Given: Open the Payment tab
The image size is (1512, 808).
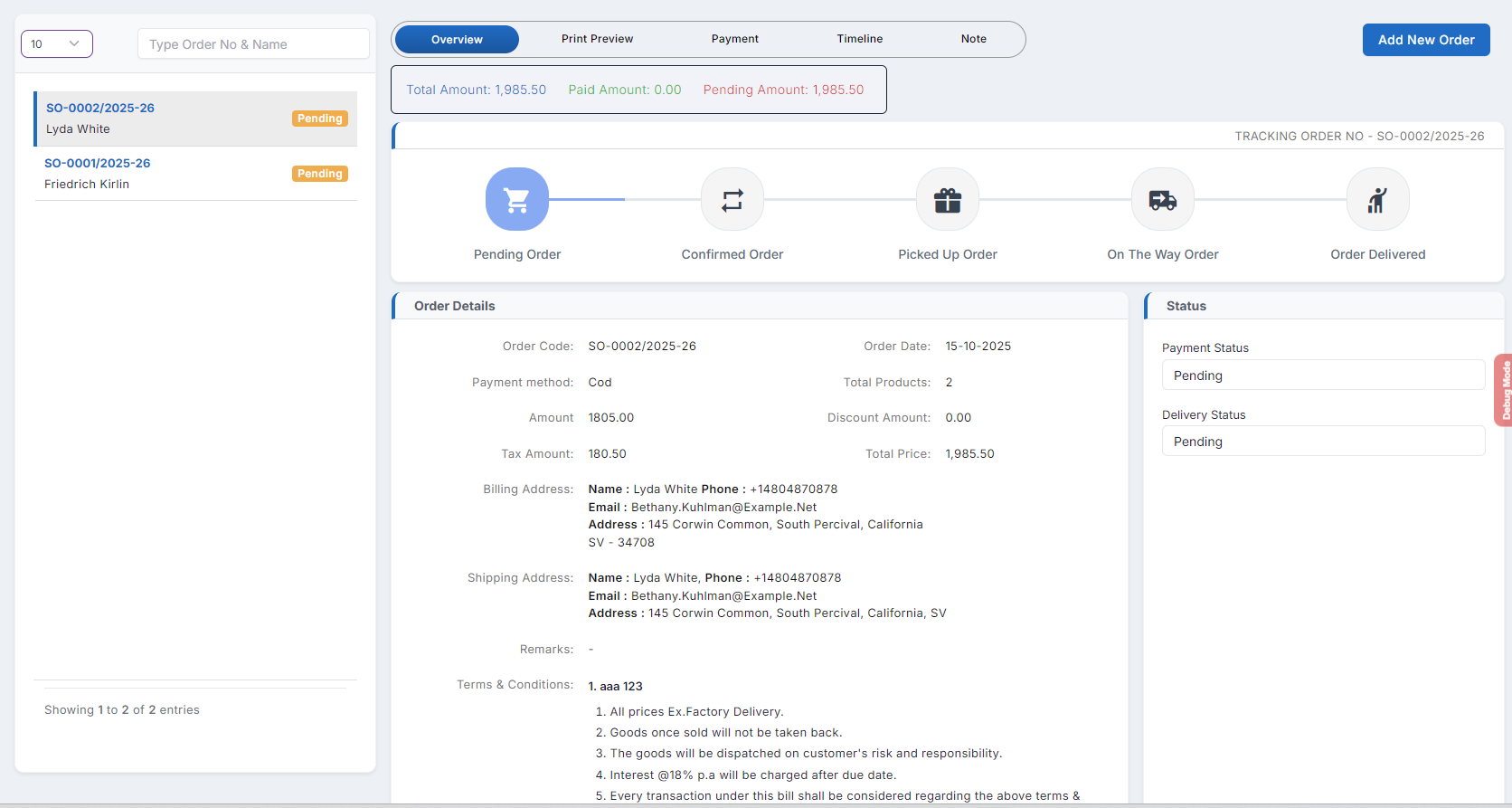Looking at the screenshot, I should coord(734,39).
